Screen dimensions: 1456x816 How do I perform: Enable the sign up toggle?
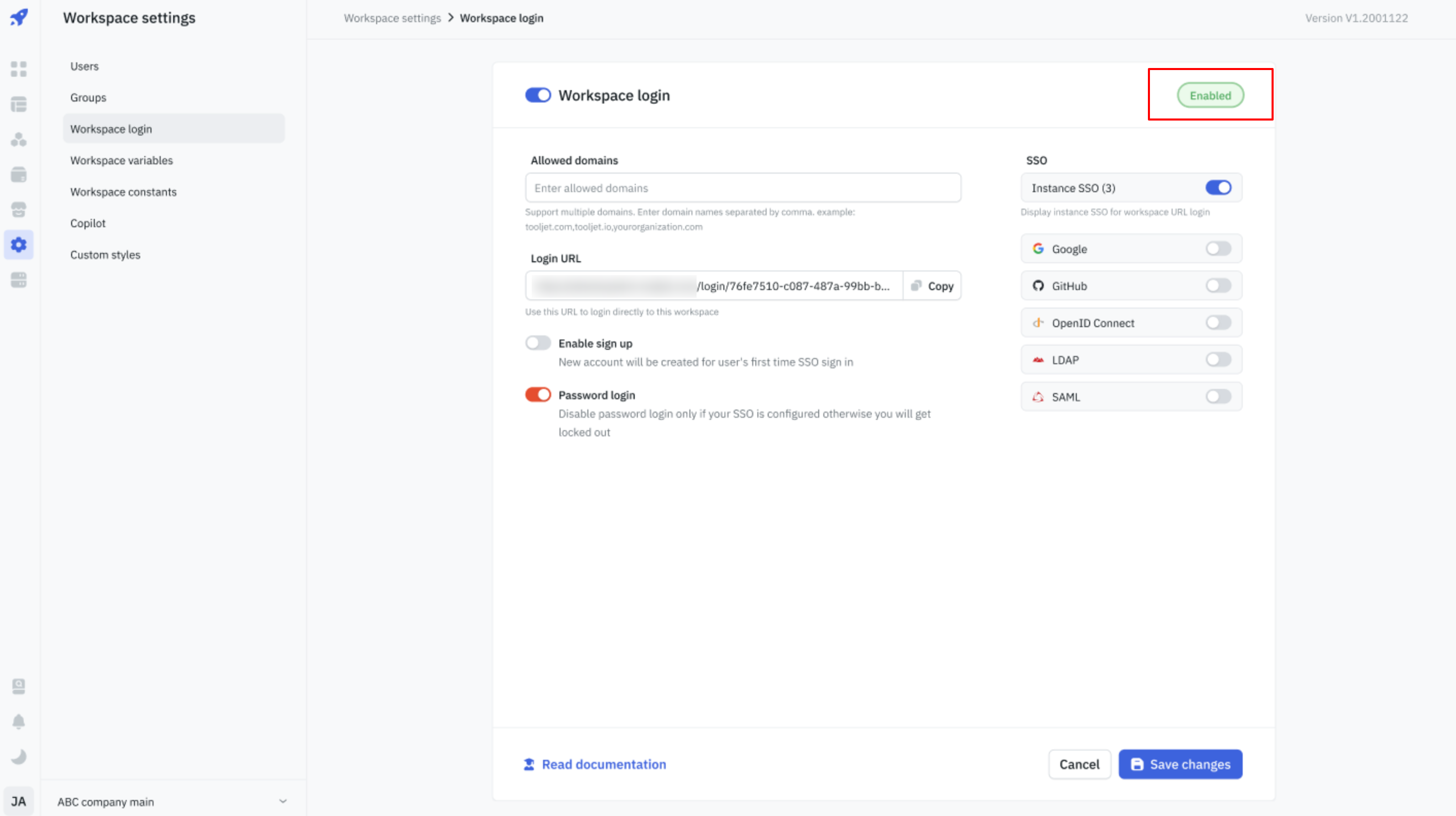(537, 343)
